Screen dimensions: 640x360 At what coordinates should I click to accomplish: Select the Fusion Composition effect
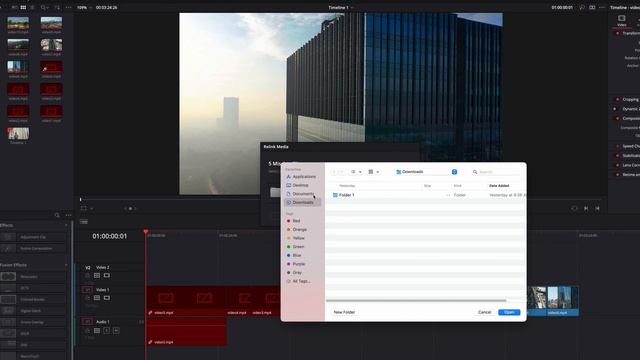33,248
